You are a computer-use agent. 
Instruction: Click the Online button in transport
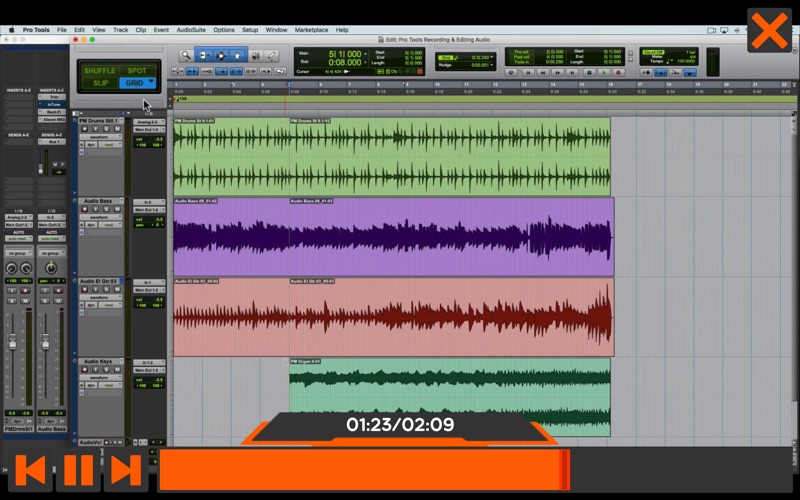click(x=511, y=73)
